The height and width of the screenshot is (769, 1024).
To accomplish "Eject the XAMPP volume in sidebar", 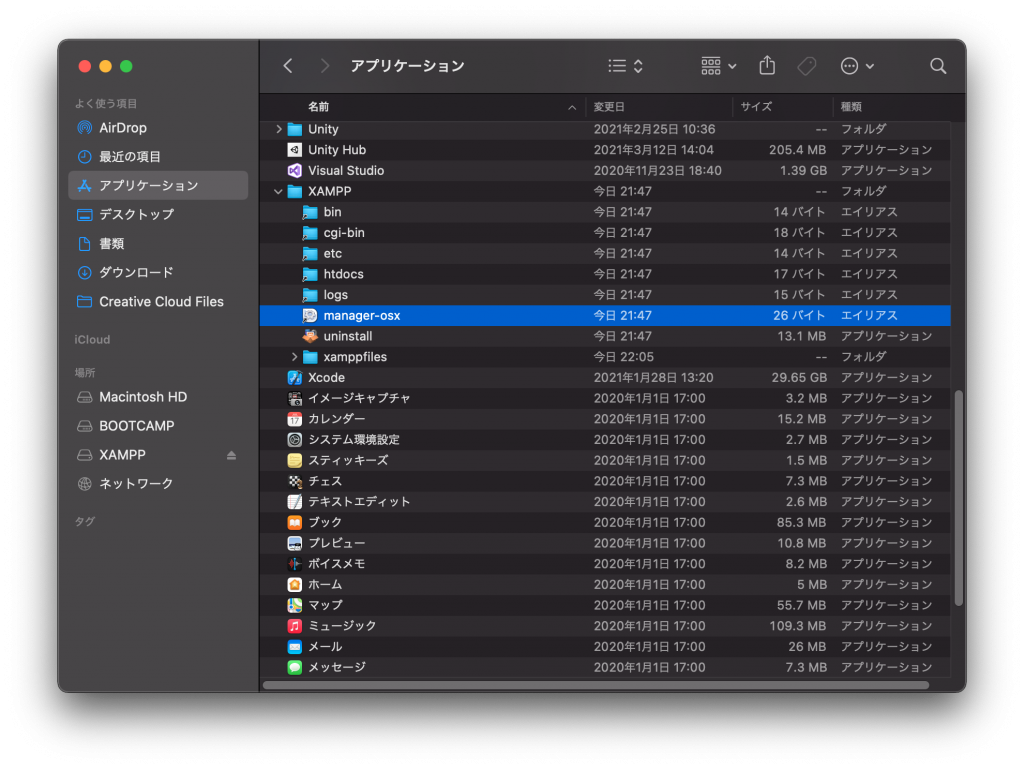I will pos(232,455).
